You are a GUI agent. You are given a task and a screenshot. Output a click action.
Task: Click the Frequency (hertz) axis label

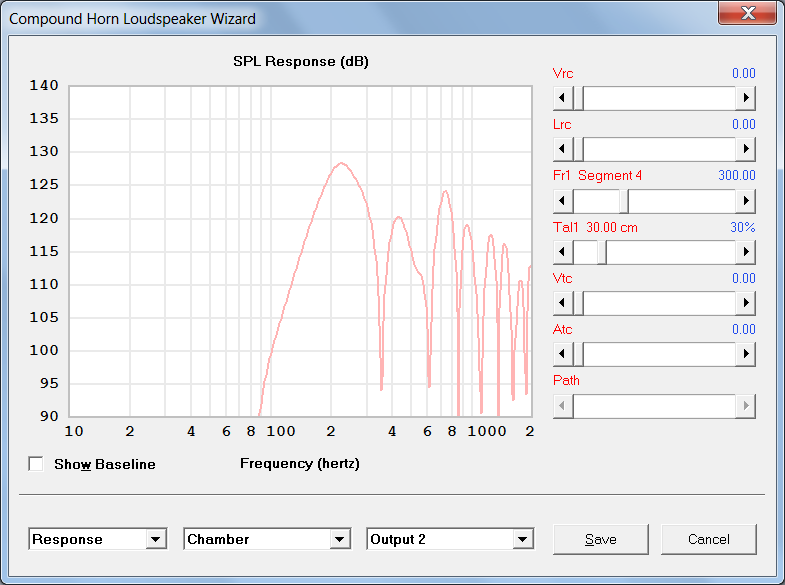300,463
